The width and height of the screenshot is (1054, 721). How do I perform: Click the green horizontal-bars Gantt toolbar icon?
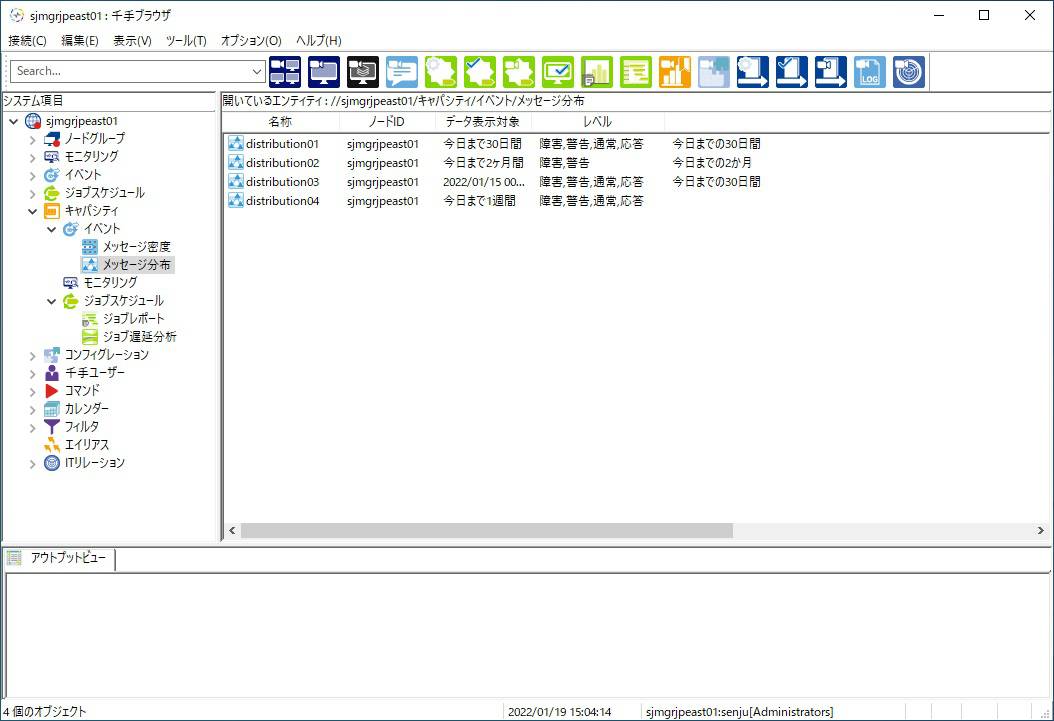pos(636,72)
